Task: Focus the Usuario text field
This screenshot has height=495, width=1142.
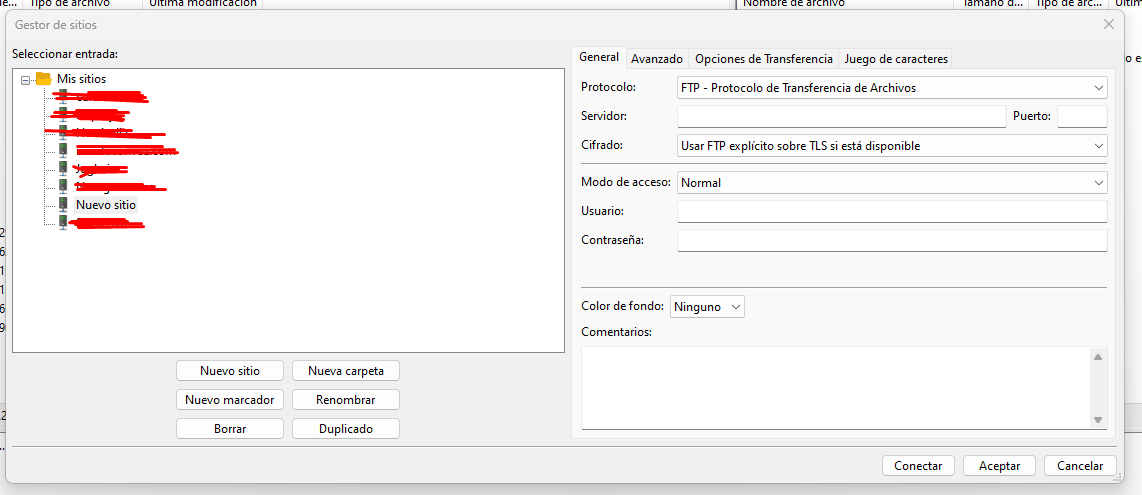Action: 892,211
